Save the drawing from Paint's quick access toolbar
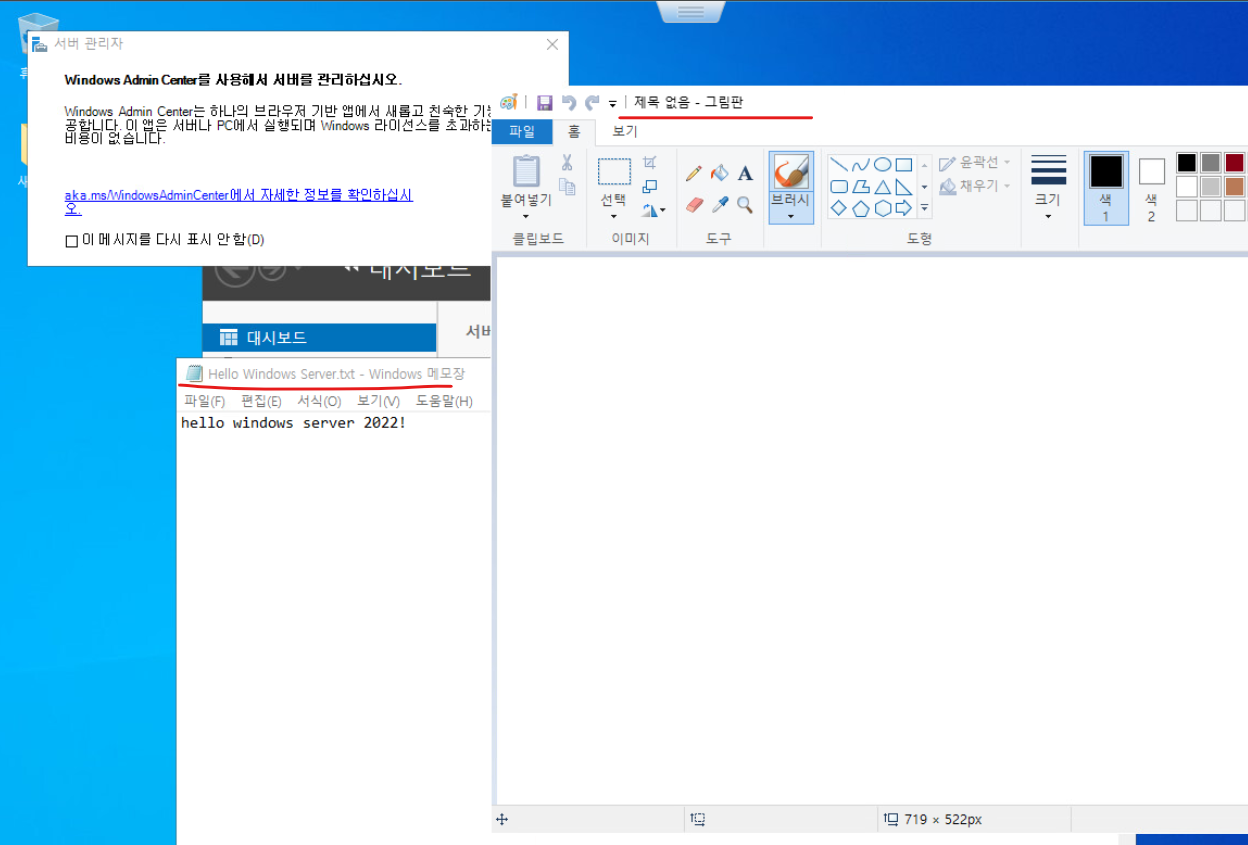Viewport: 1248px width, 845px height. click(x=545, y=102)
